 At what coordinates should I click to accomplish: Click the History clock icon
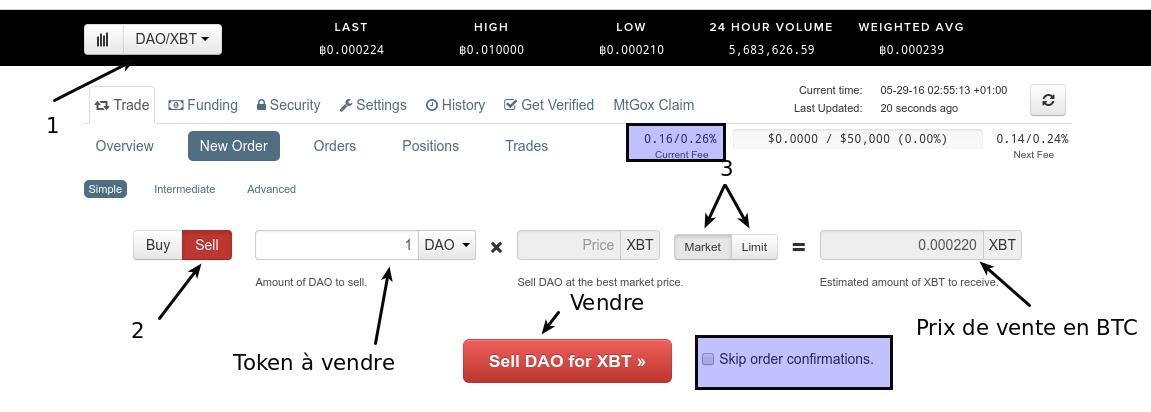[x=432, y=105]
